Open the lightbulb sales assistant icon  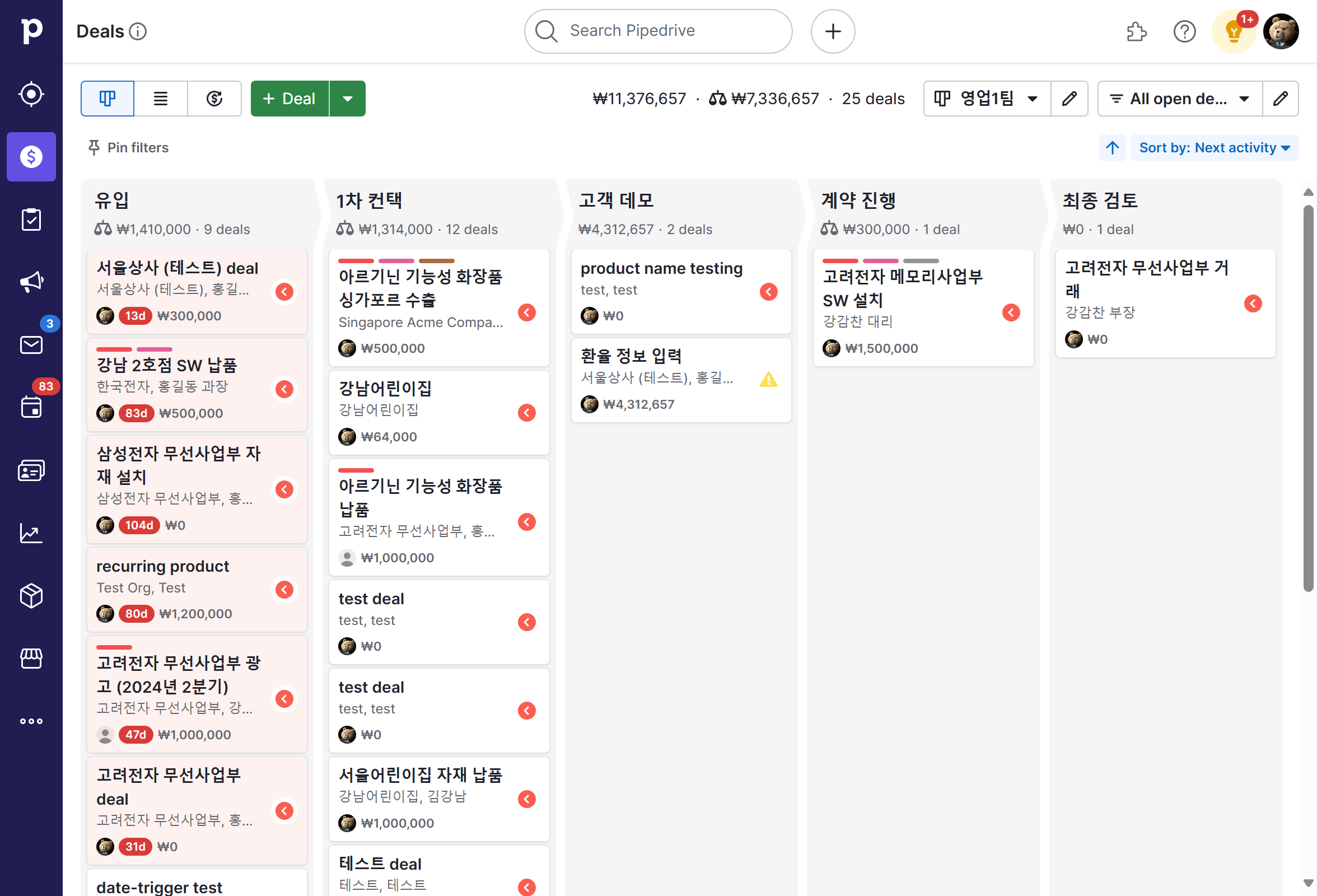tap(1234, 31)
